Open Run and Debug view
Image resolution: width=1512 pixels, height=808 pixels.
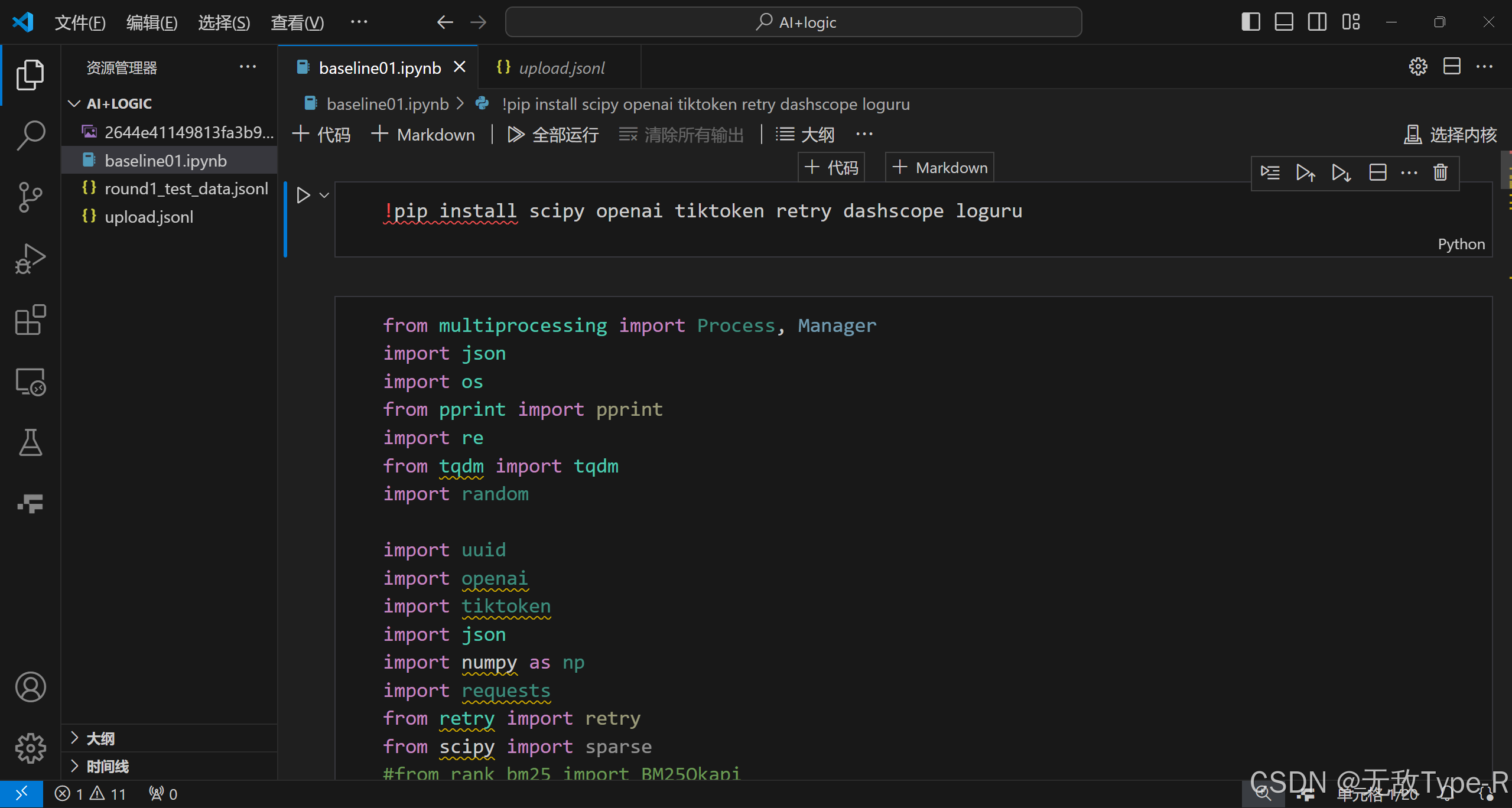pos(30,259)
